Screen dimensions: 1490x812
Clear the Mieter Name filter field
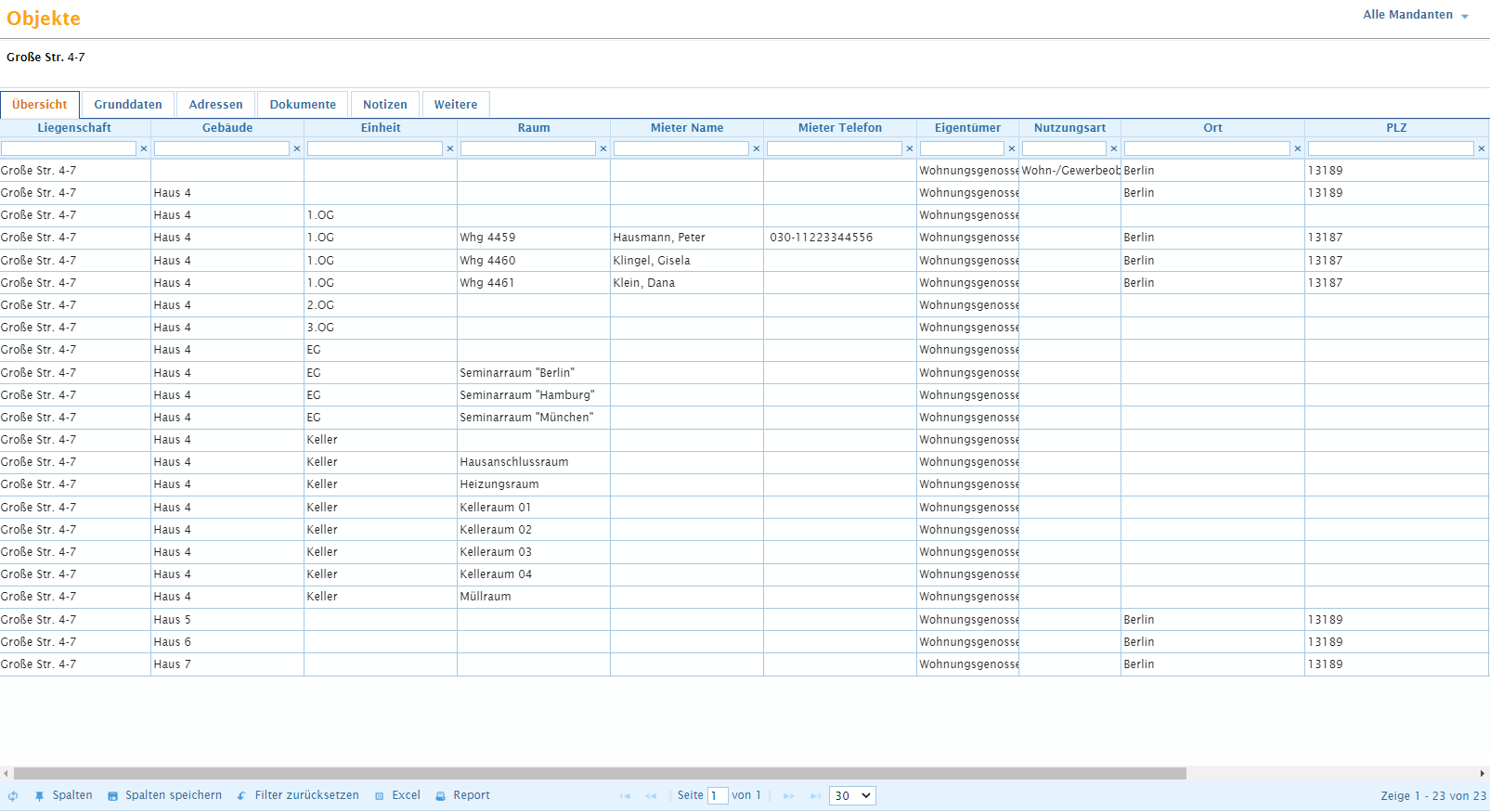[x=757, y=148]
